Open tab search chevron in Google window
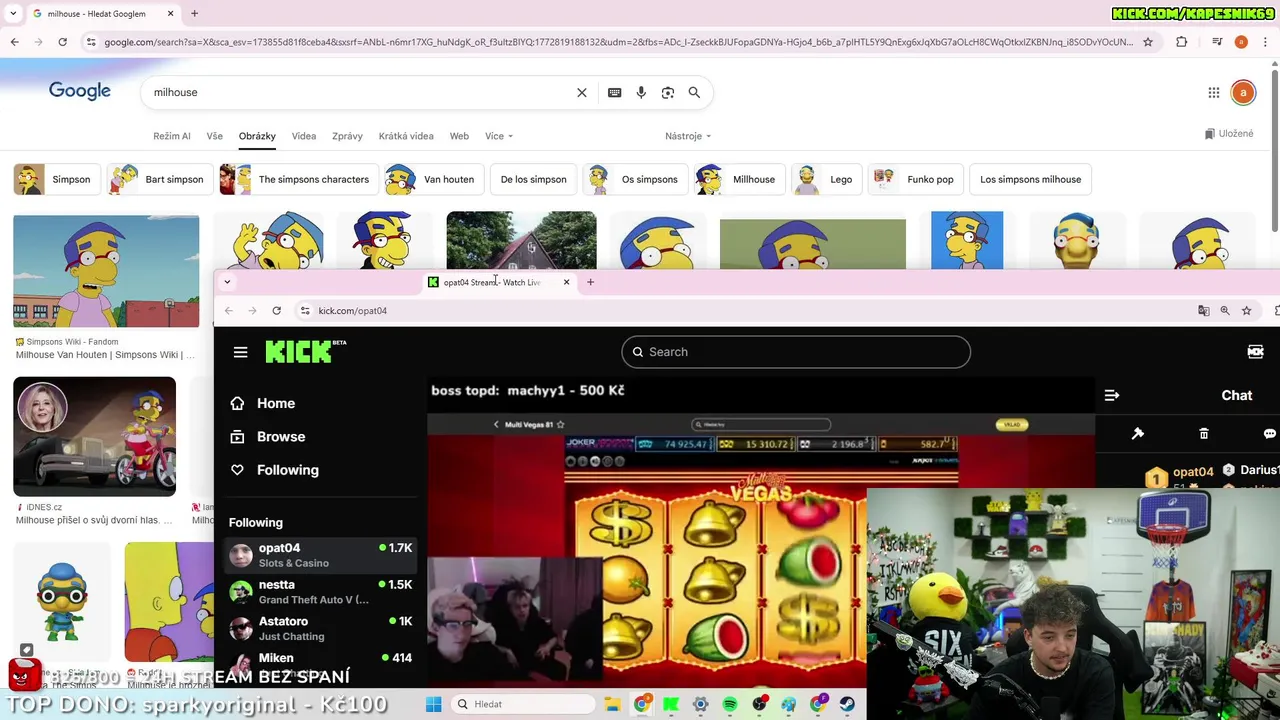The image size is (1280, 720). point(14,14)
